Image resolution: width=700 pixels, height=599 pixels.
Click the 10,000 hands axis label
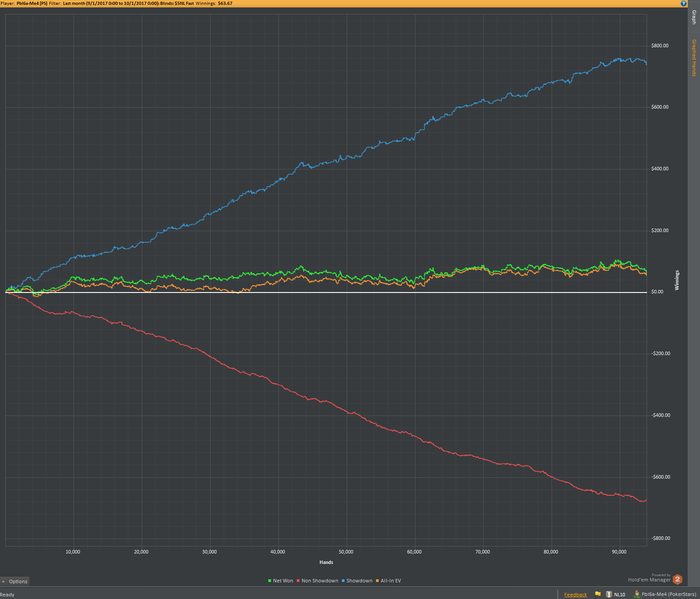tap(73, 552)
